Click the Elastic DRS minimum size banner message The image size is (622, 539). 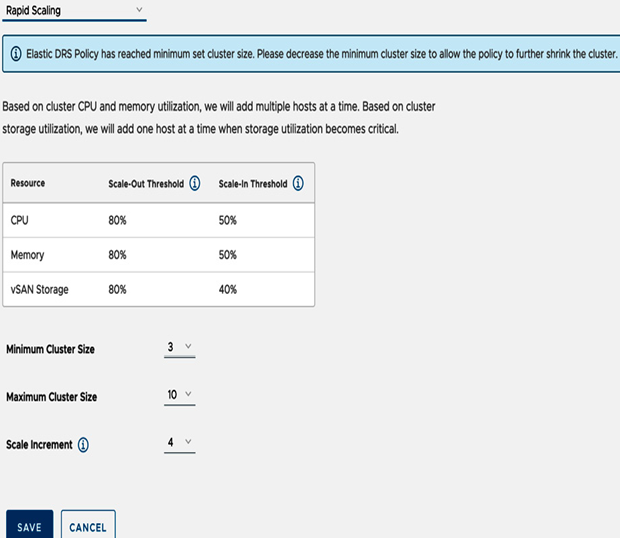click(322, 54)
